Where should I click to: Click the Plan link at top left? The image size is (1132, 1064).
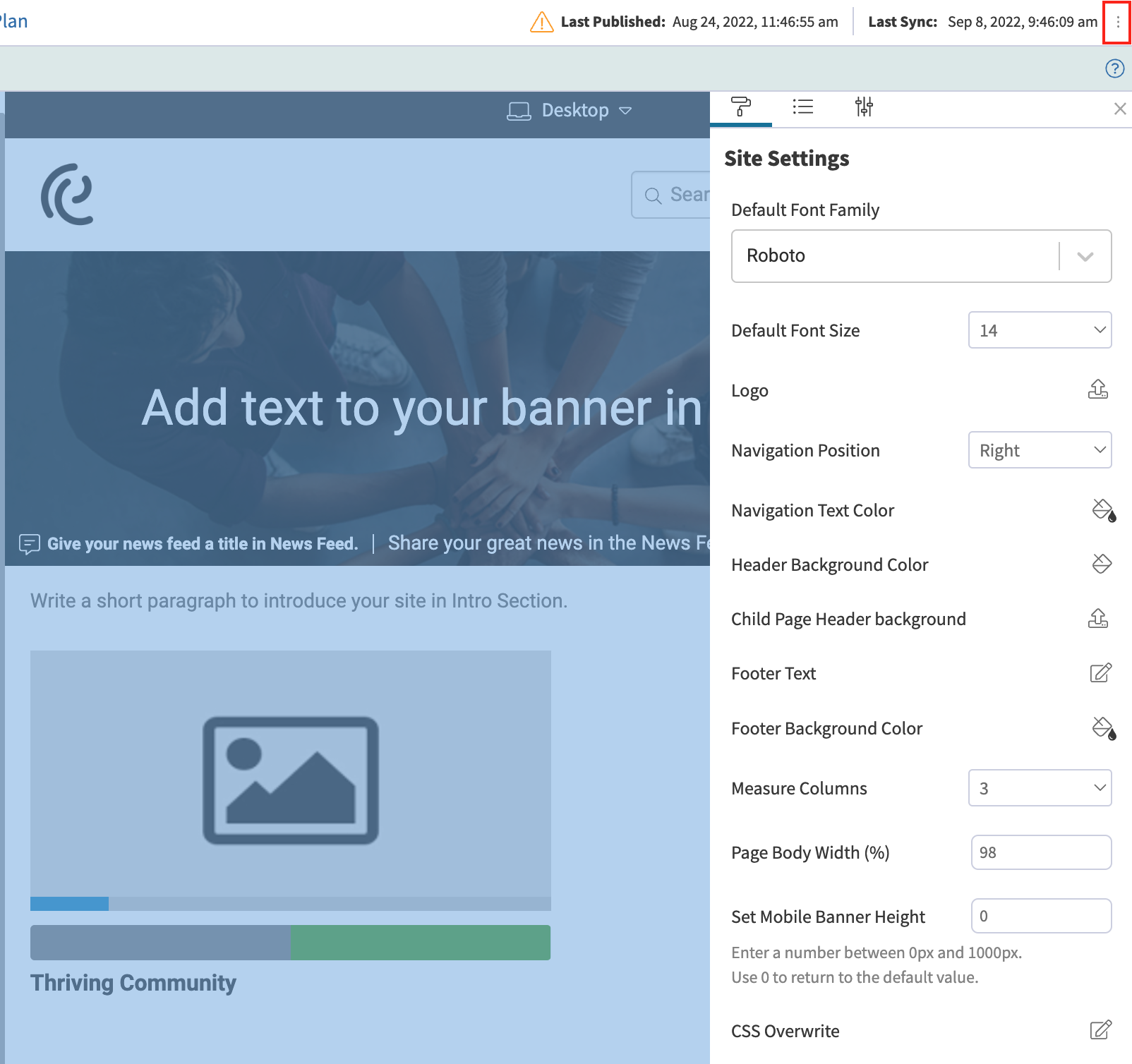[13, 21]
